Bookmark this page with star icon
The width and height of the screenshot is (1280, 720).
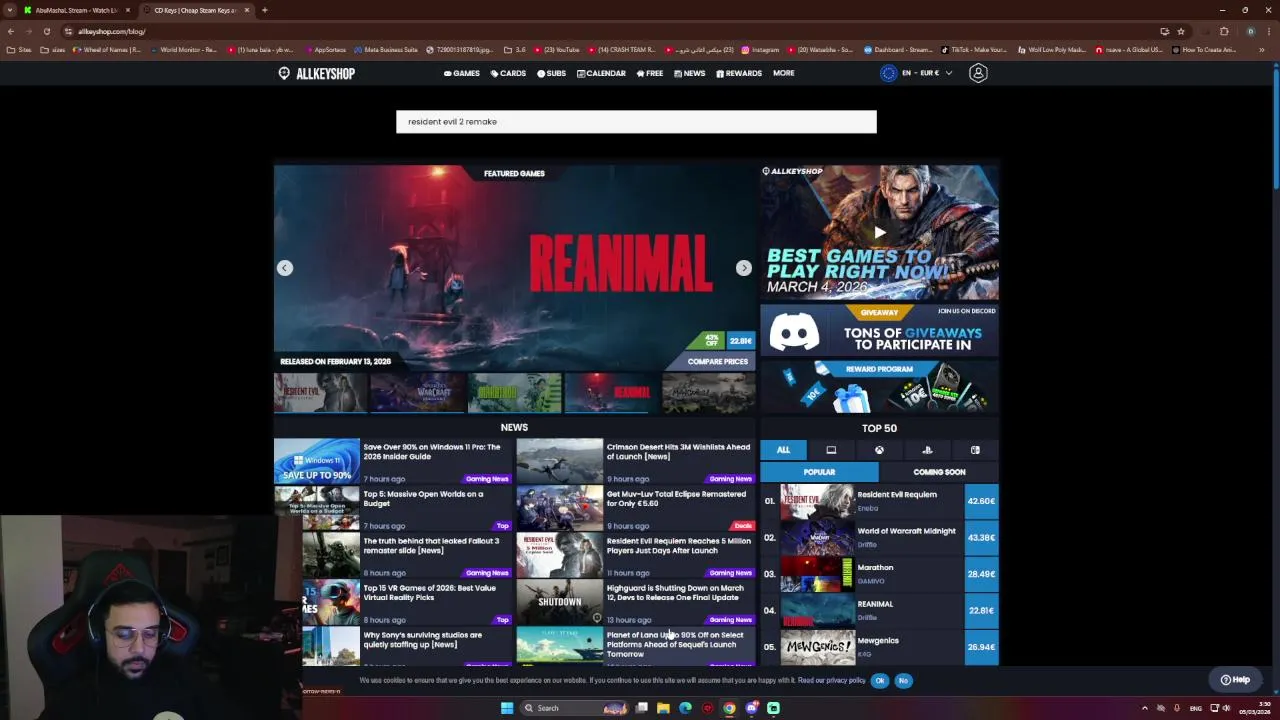coord(1181,31)
